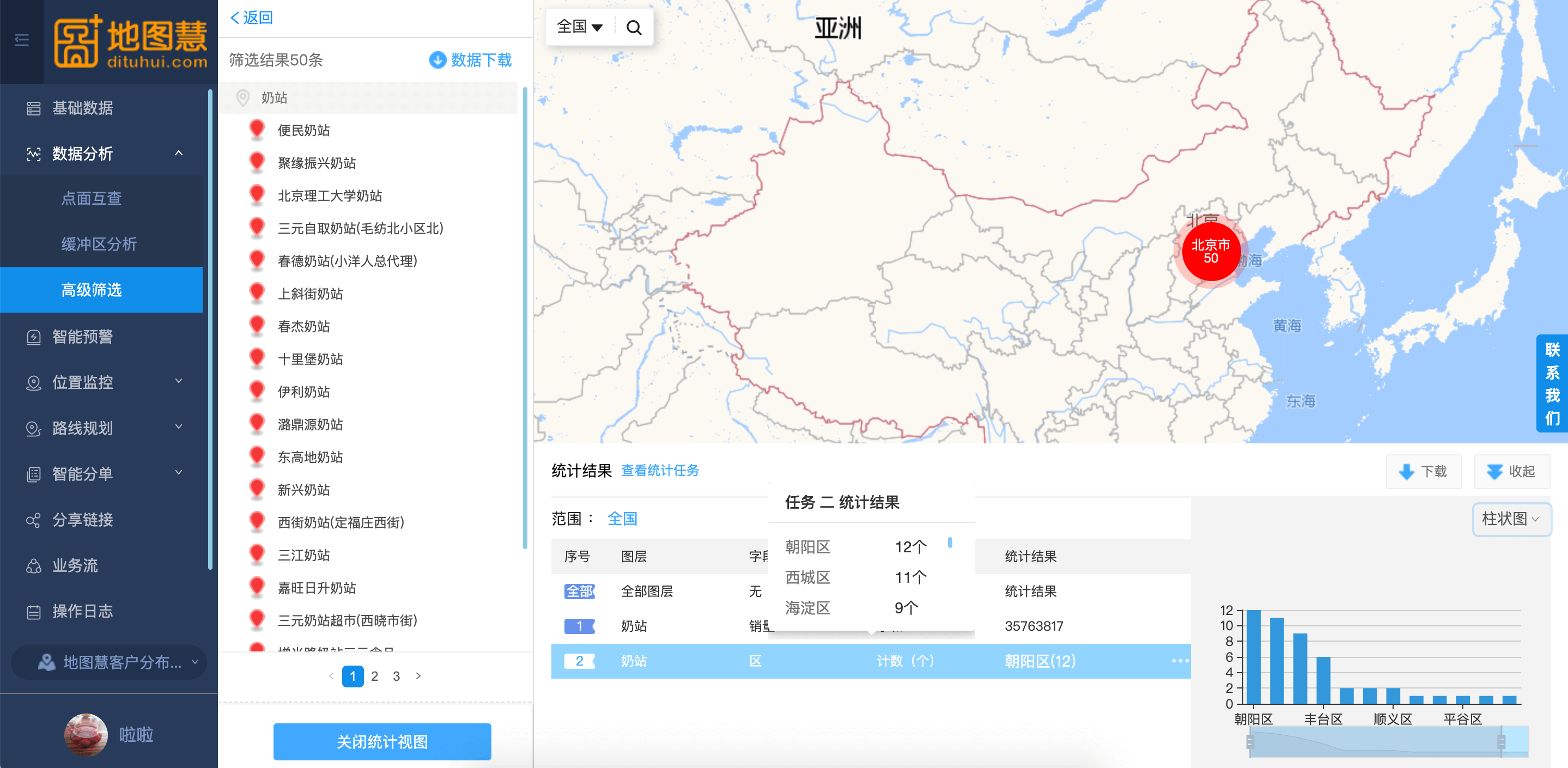Select the 便民奶站 marker icon
The height and width of the screenshot is (768, 1568).
pyautogui.click(x=257, y=130)
